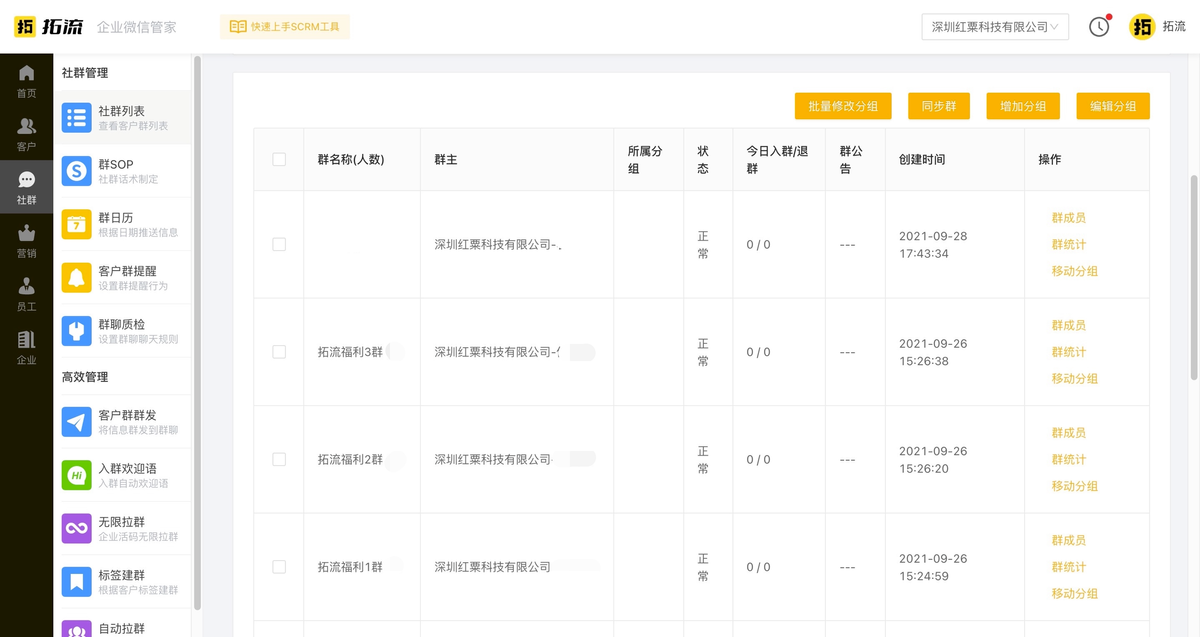This screenshot has width=1200, height=637.
Task: Toggle the select-all checkbox in table header
Action: coord(280,159)
